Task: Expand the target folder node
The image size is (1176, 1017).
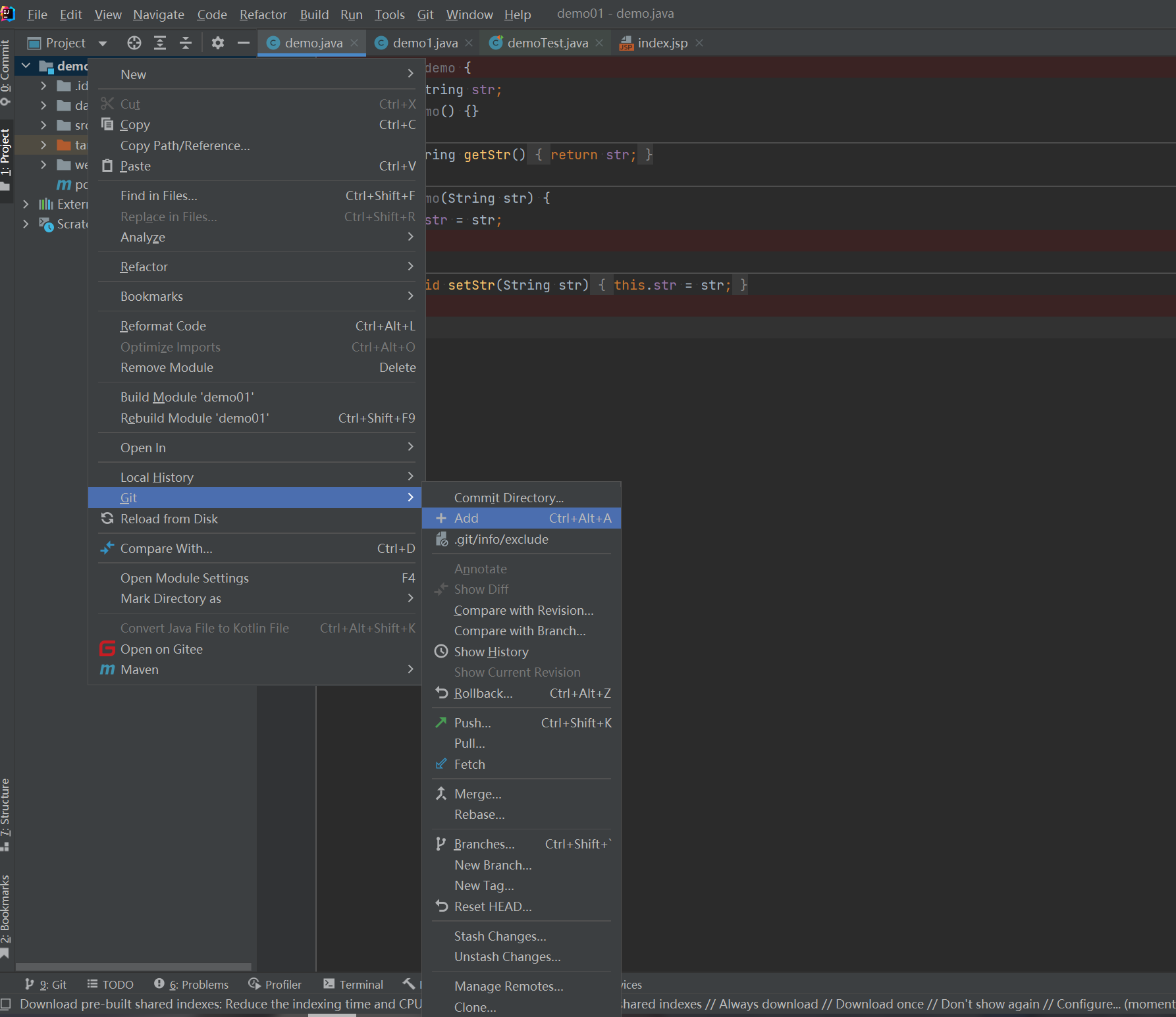Action: [x=43, y=144]
